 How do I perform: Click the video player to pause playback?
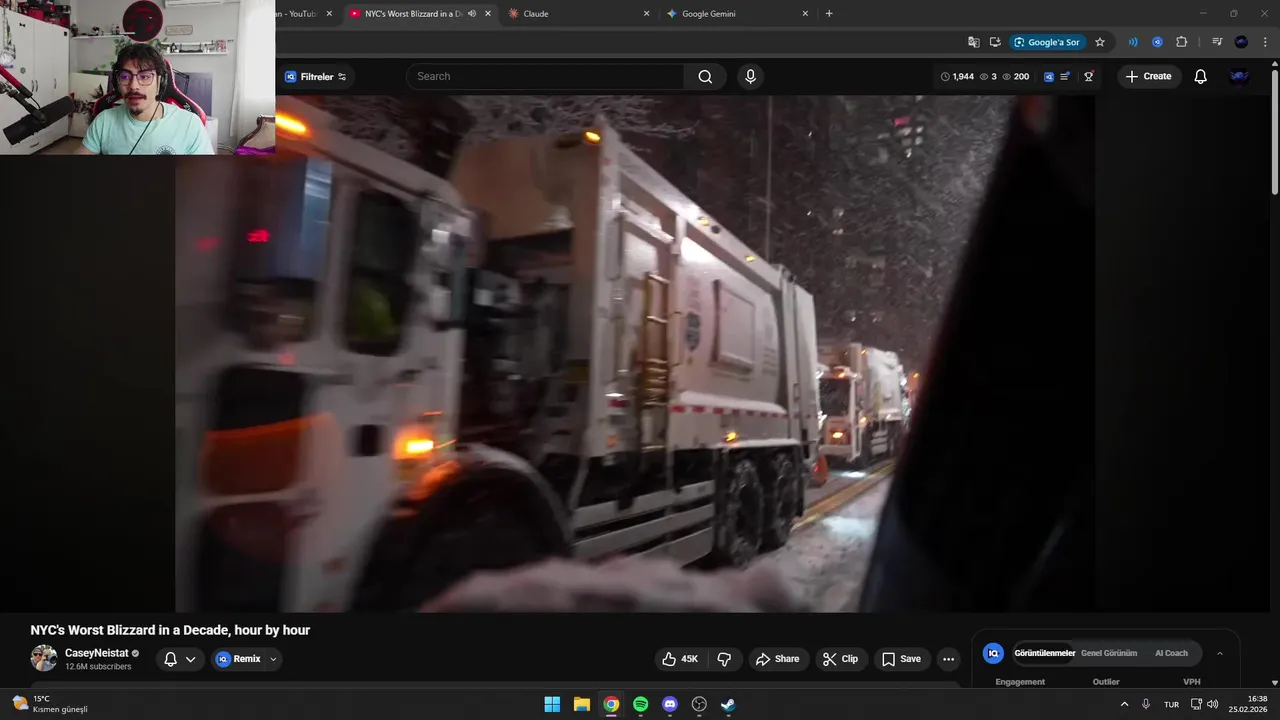635,353
